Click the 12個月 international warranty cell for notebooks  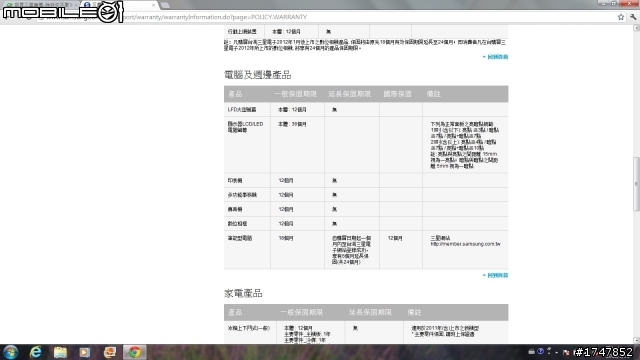[x=395, y=238]
